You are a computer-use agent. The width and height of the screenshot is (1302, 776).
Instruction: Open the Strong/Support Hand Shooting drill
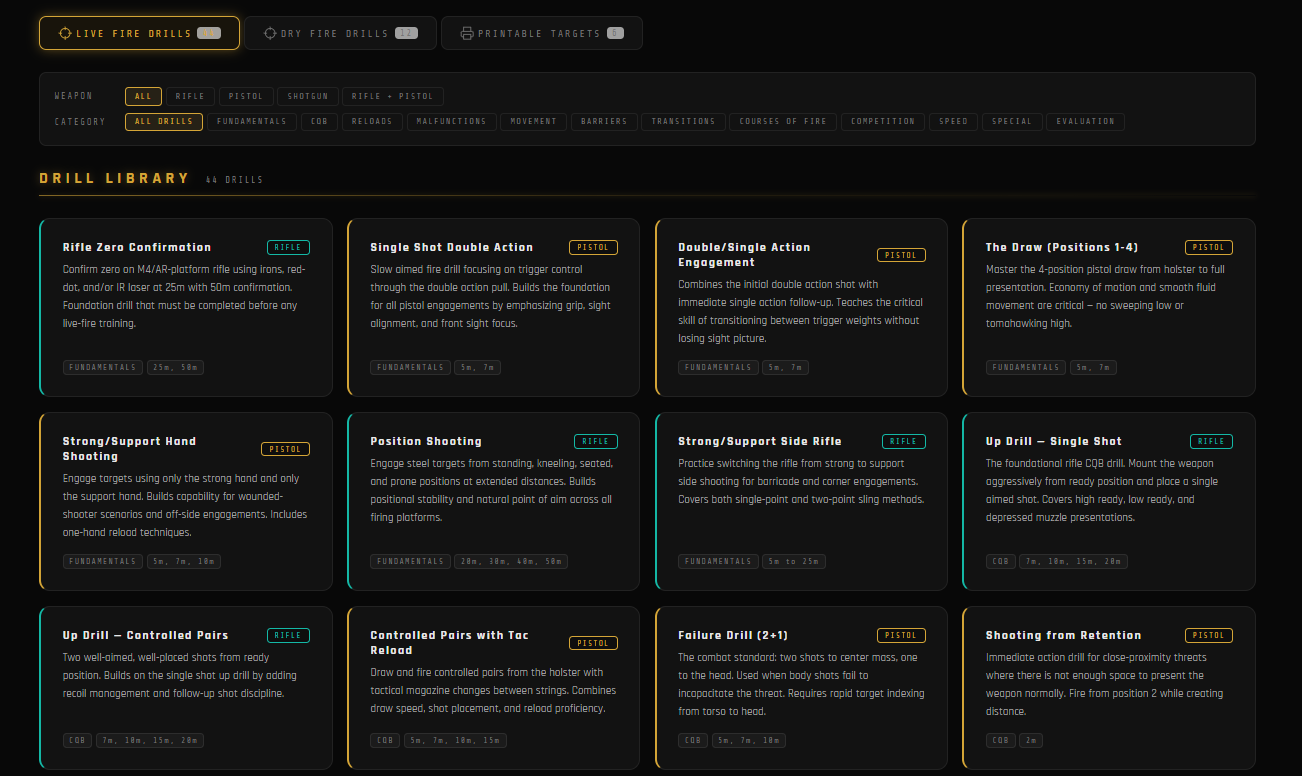pyautogui.click(x=186, y=501)
